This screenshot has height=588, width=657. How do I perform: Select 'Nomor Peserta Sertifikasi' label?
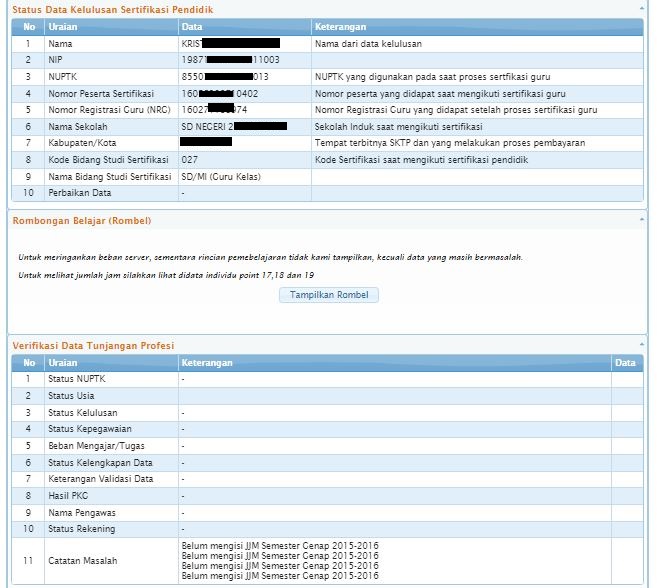coord(101,93)
